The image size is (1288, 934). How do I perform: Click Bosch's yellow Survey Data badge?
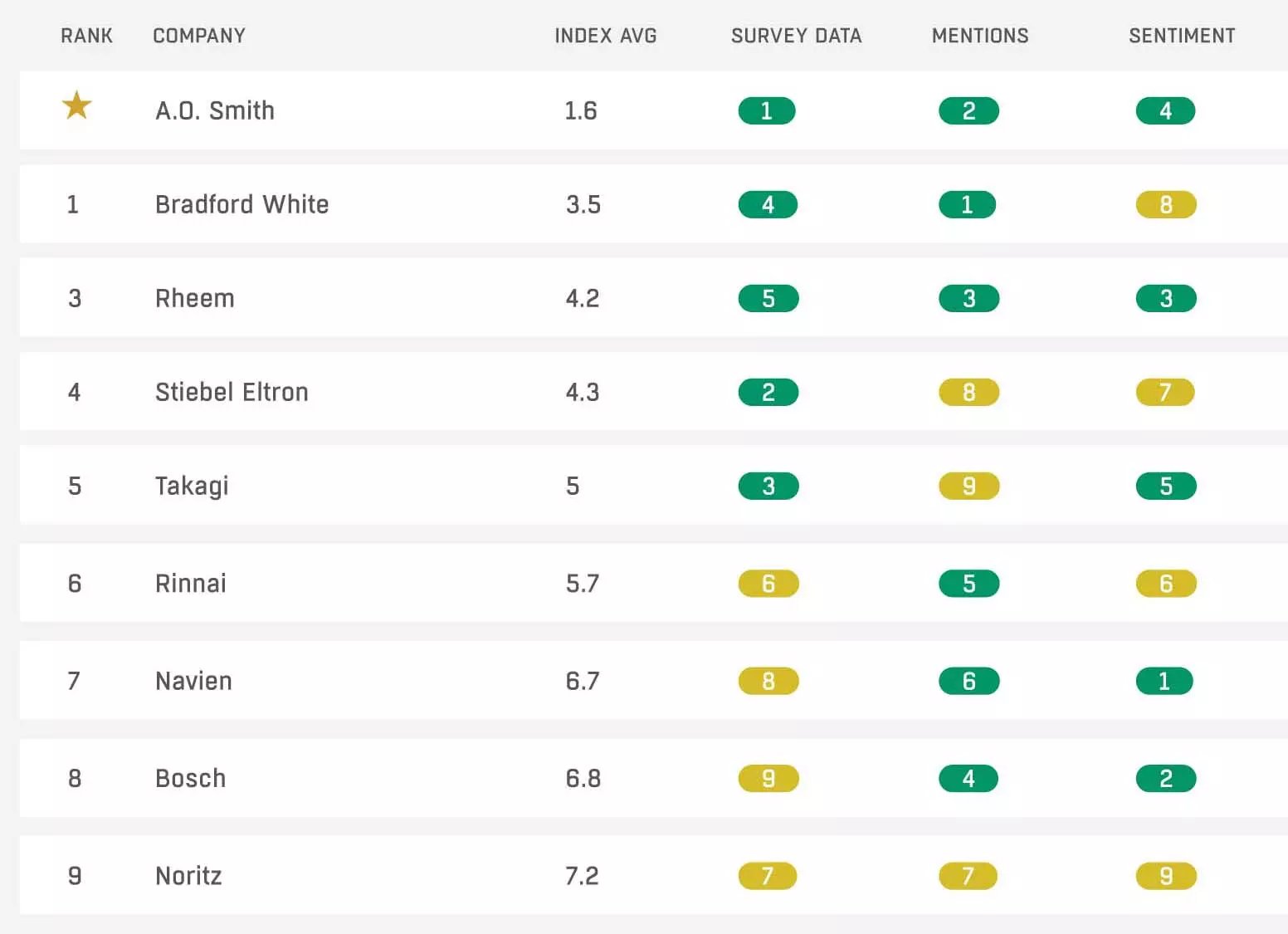tap(768, 778)
